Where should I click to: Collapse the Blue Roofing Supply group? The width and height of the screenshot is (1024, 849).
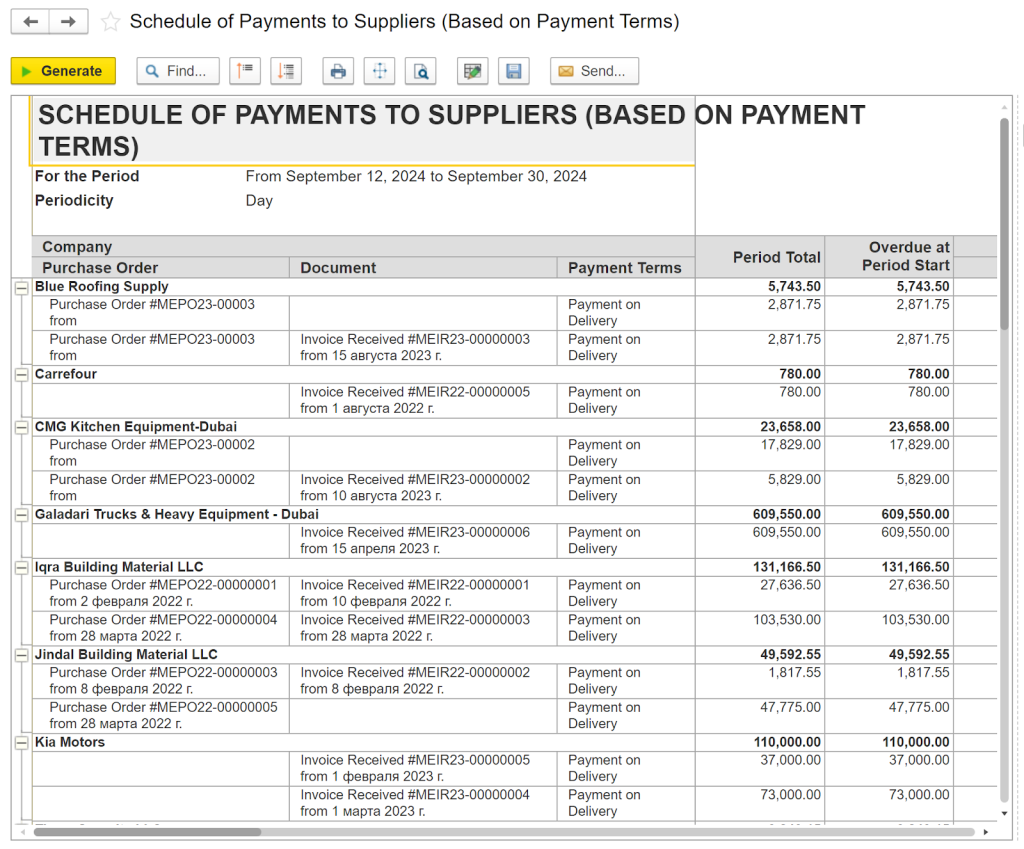point(21,287)
